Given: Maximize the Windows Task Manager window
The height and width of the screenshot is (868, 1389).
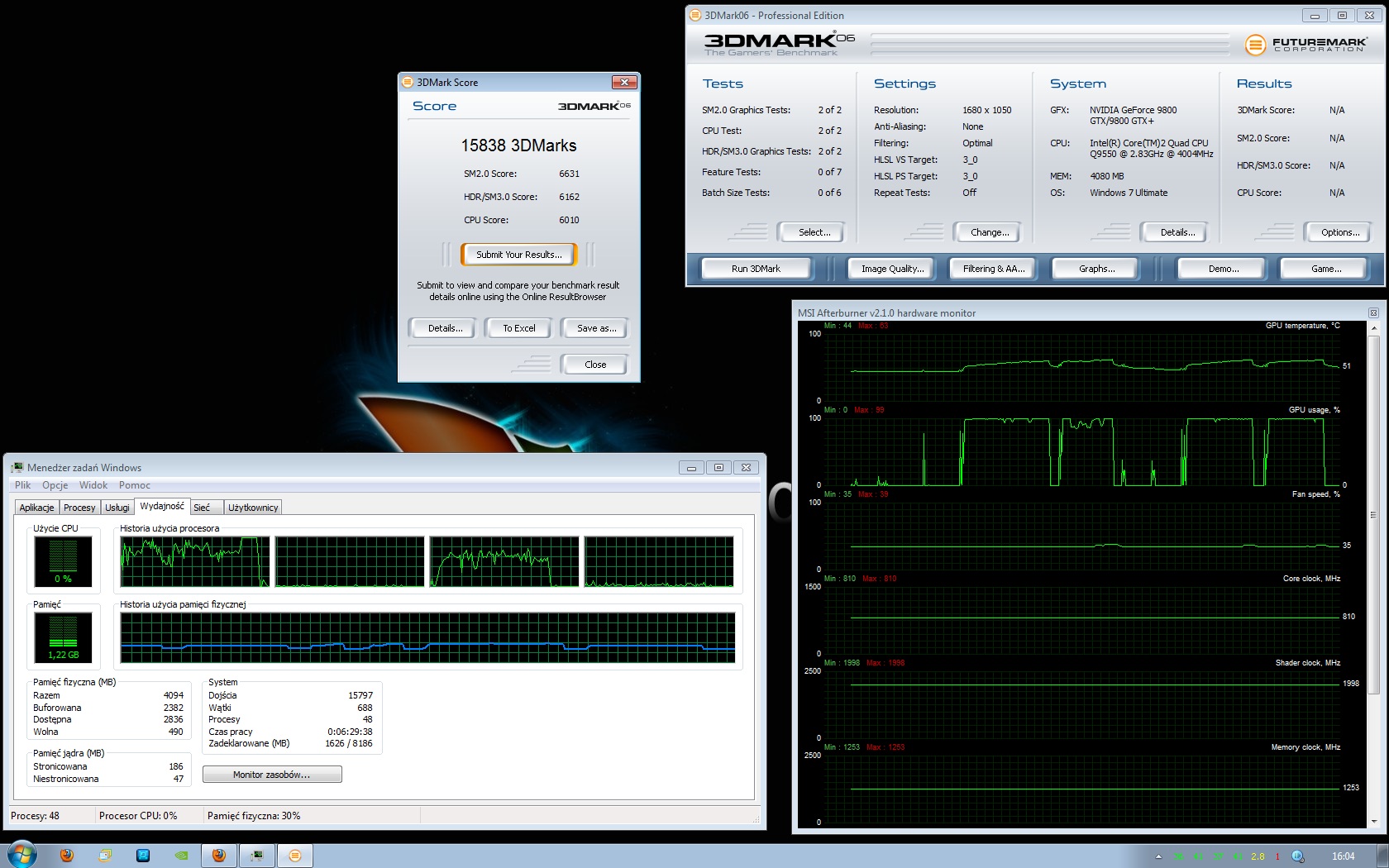Looking at the screenshot, I should click(718, 468).
